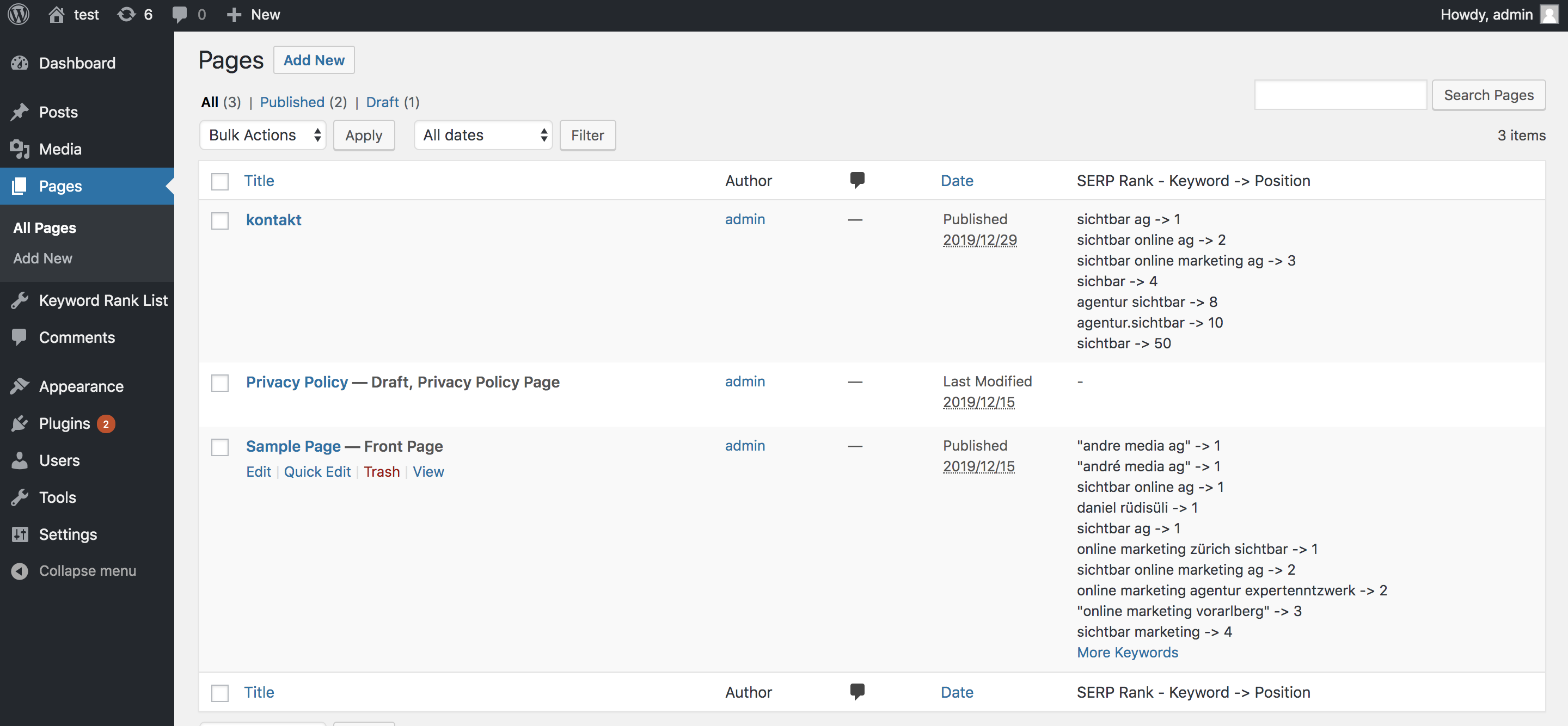Click comments column icon in table footer
Screen dimensions: 1568x726
click(x=857, y=692)
